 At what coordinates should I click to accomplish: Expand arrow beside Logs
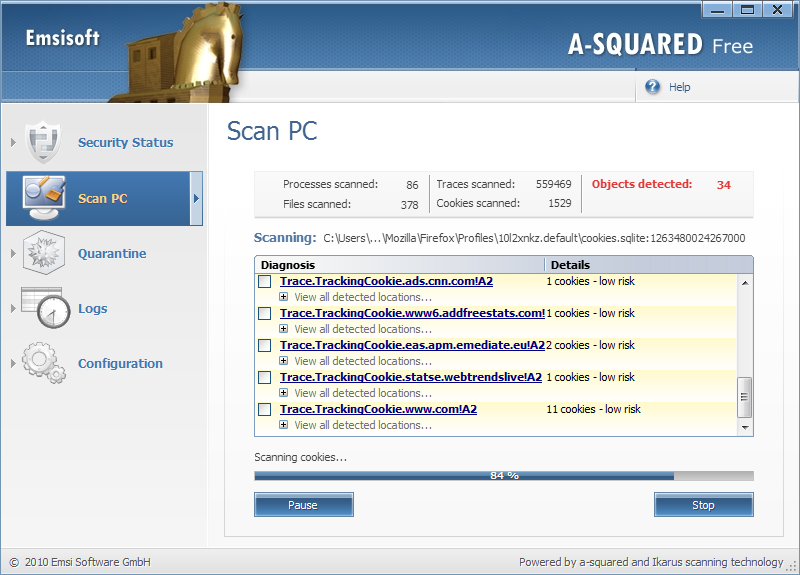13,308
